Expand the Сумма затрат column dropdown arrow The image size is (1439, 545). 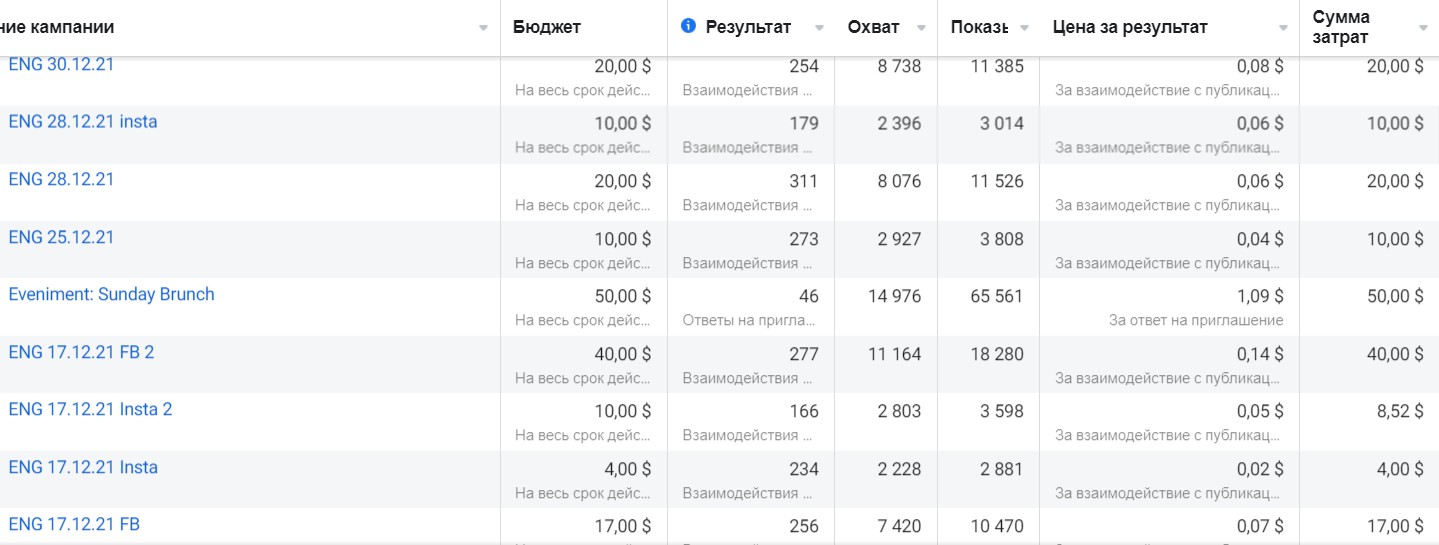[1423, 28]
